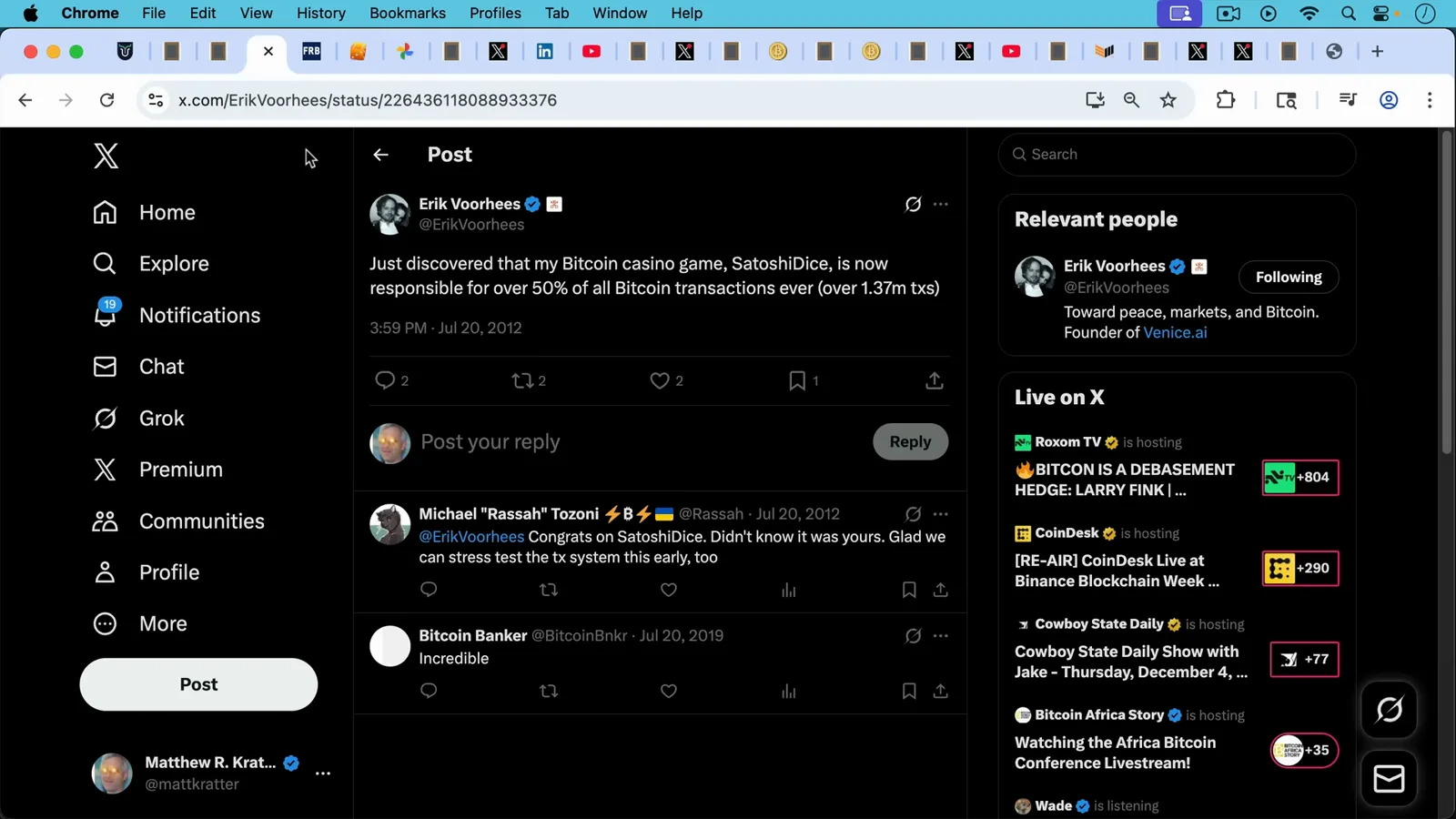Image resolution: width=1456 pixels, height=819 pixels.
Task: Click the page scrollbar
Action: pos(1446,293)
